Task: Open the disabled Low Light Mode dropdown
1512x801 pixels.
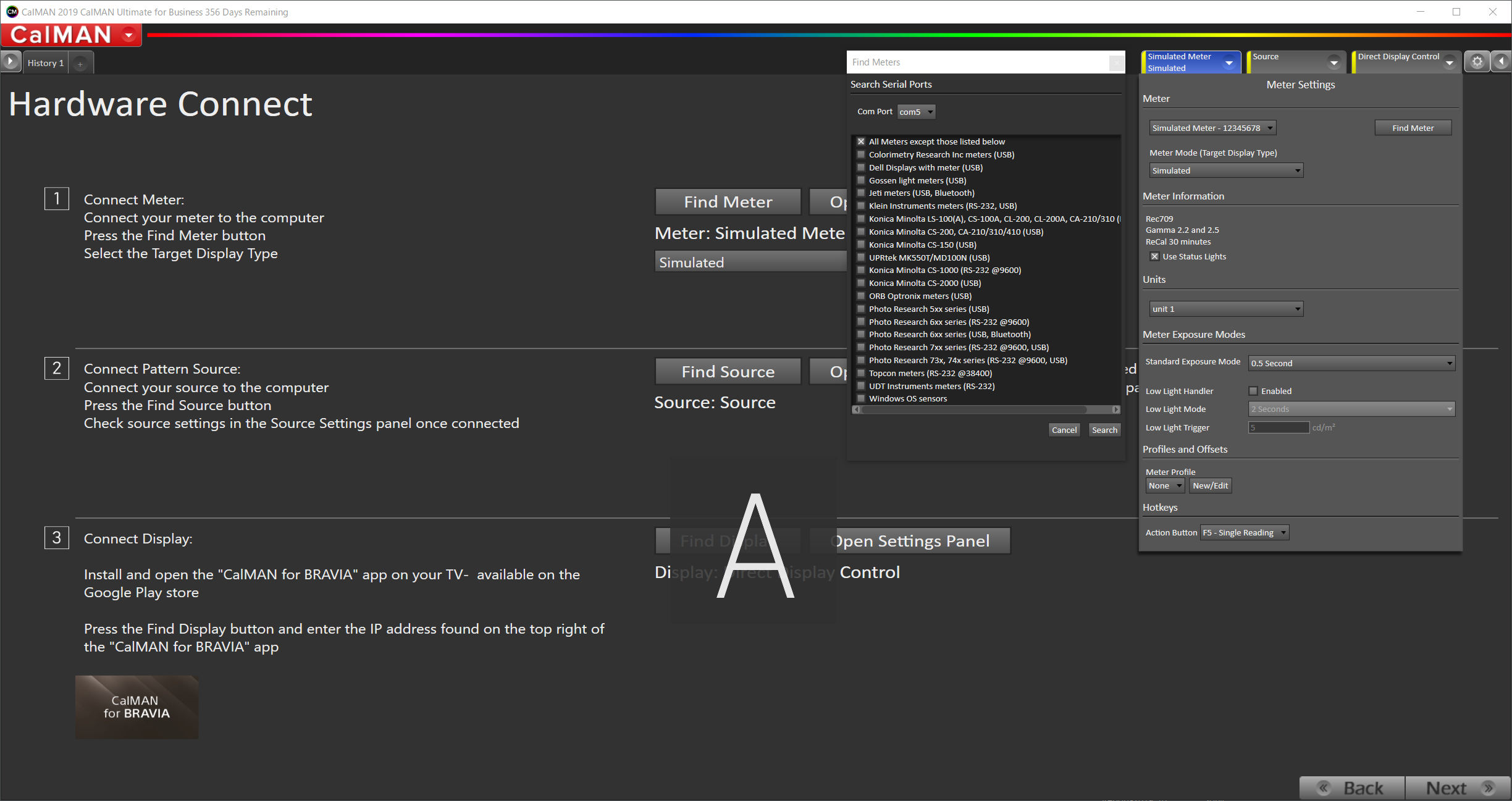Action: (1351, 409)
